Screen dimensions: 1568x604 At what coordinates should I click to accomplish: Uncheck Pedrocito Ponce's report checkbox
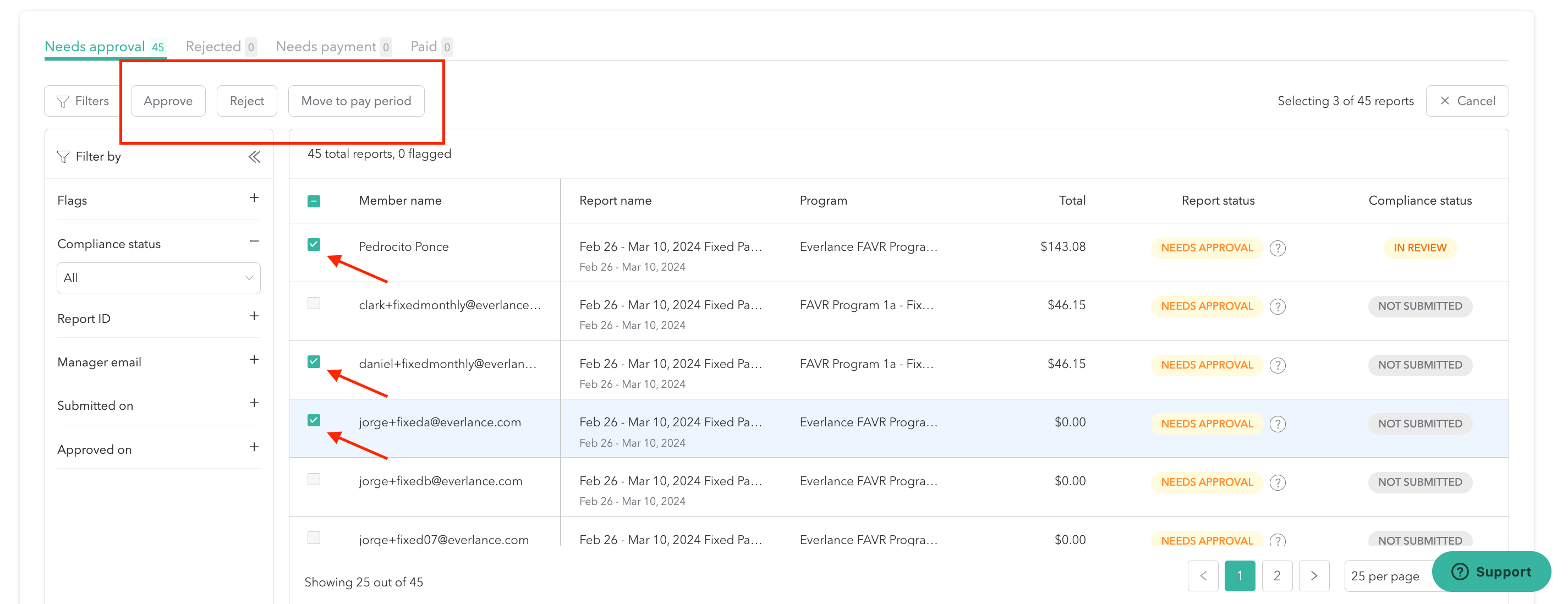[x=314, y=245]
